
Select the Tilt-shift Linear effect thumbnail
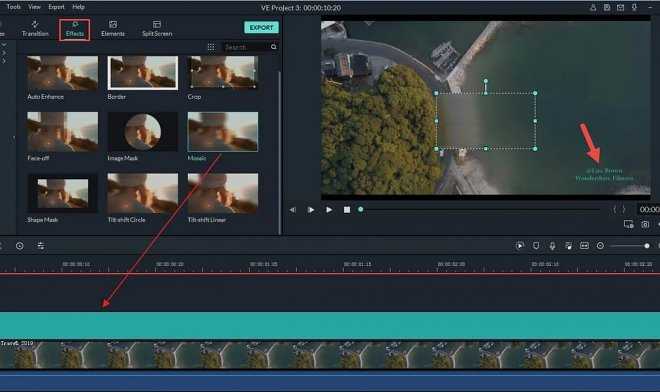coord(223,193)
